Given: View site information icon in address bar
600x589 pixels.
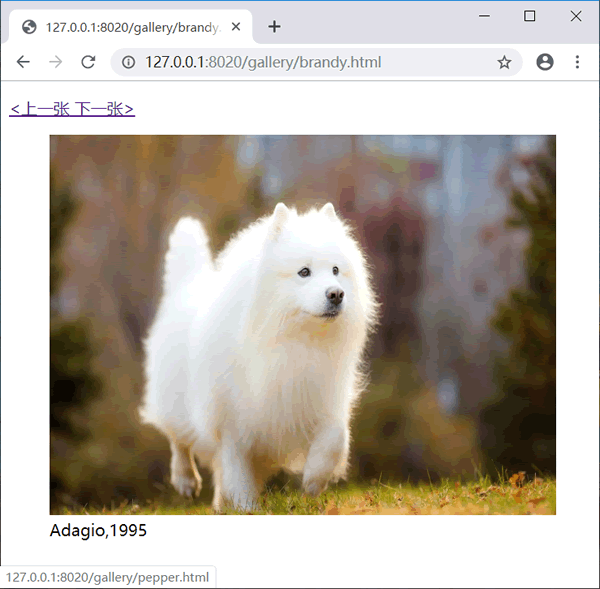Looking at the screenshot, I should click(x=129, y=62).
